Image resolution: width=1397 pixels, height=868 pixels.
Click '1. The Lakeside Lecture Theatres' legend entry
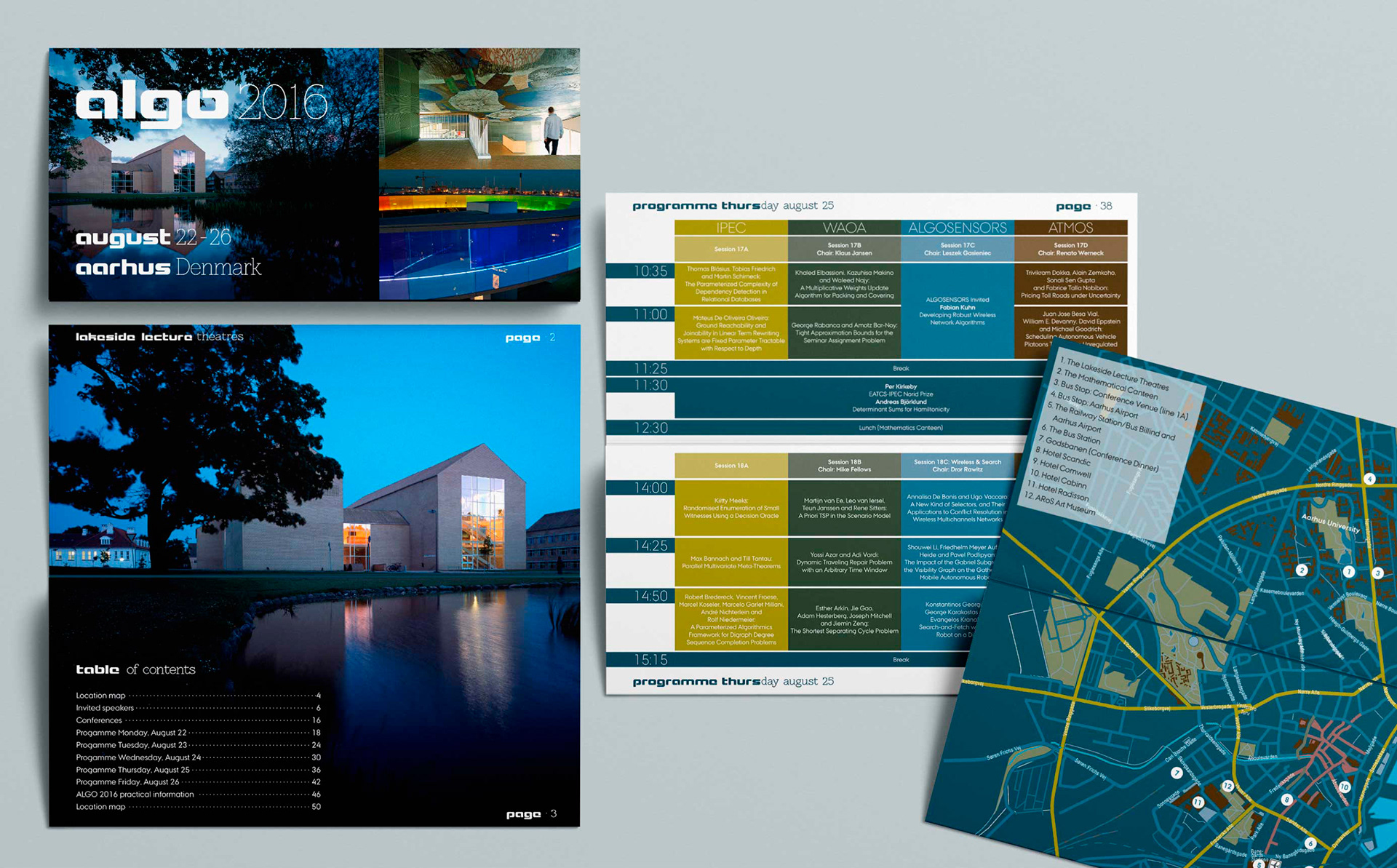(1113, 374)
